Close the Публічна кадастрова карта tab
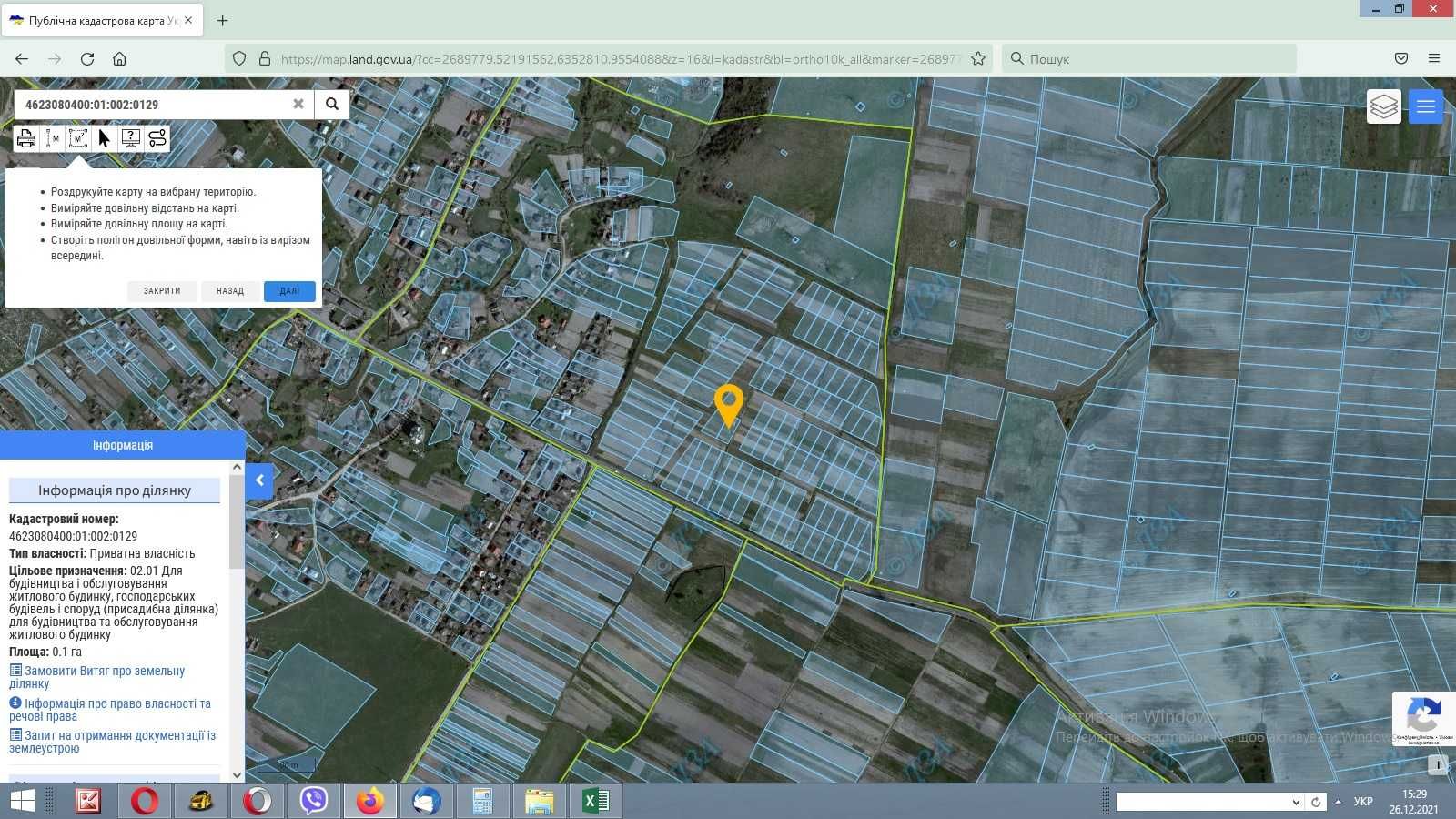1456x819 pixels. tap(188, 20)
